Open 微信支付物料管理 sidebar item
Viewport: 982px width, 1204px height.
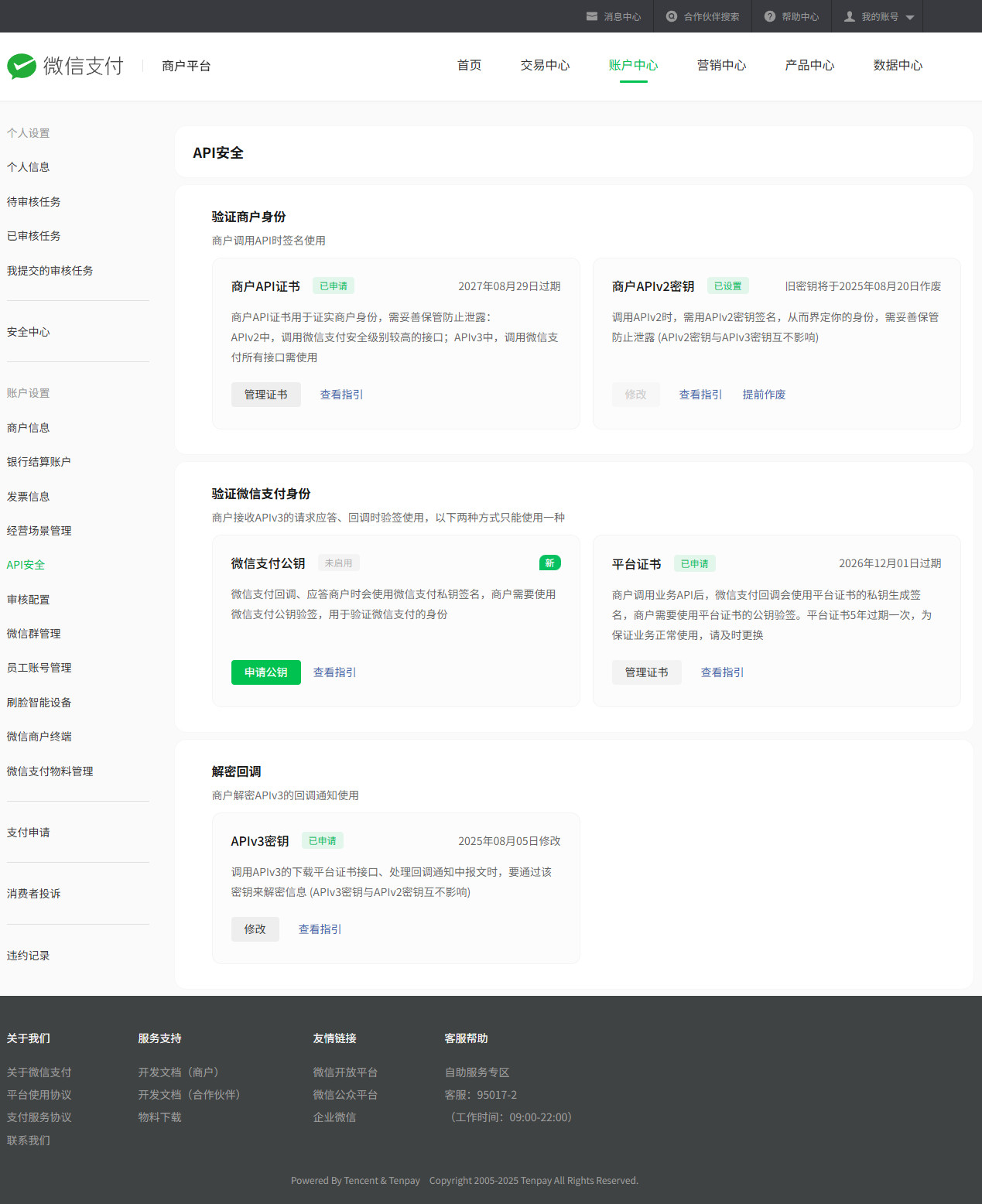(x=50, y=771)
